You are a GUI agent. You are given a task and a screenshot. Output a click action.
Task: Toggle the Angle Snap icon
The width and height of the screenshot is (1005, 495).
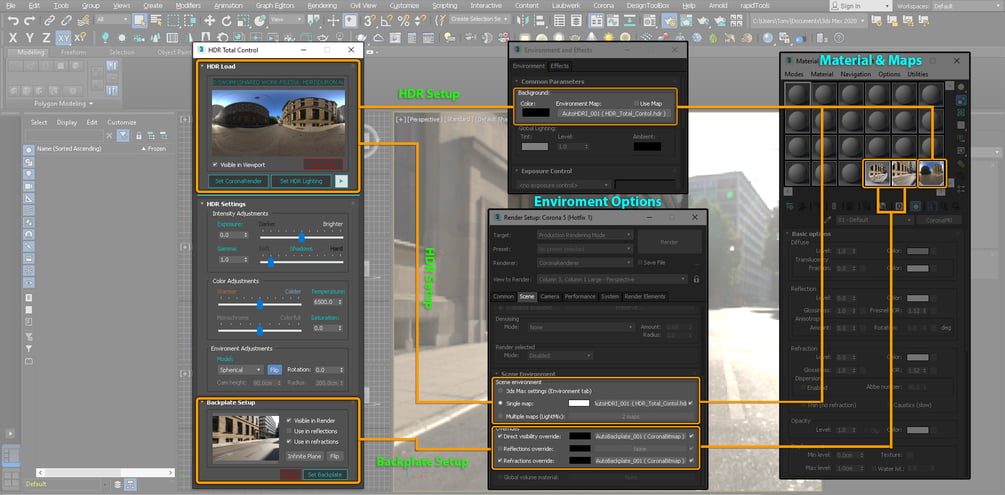pos(387,21)
